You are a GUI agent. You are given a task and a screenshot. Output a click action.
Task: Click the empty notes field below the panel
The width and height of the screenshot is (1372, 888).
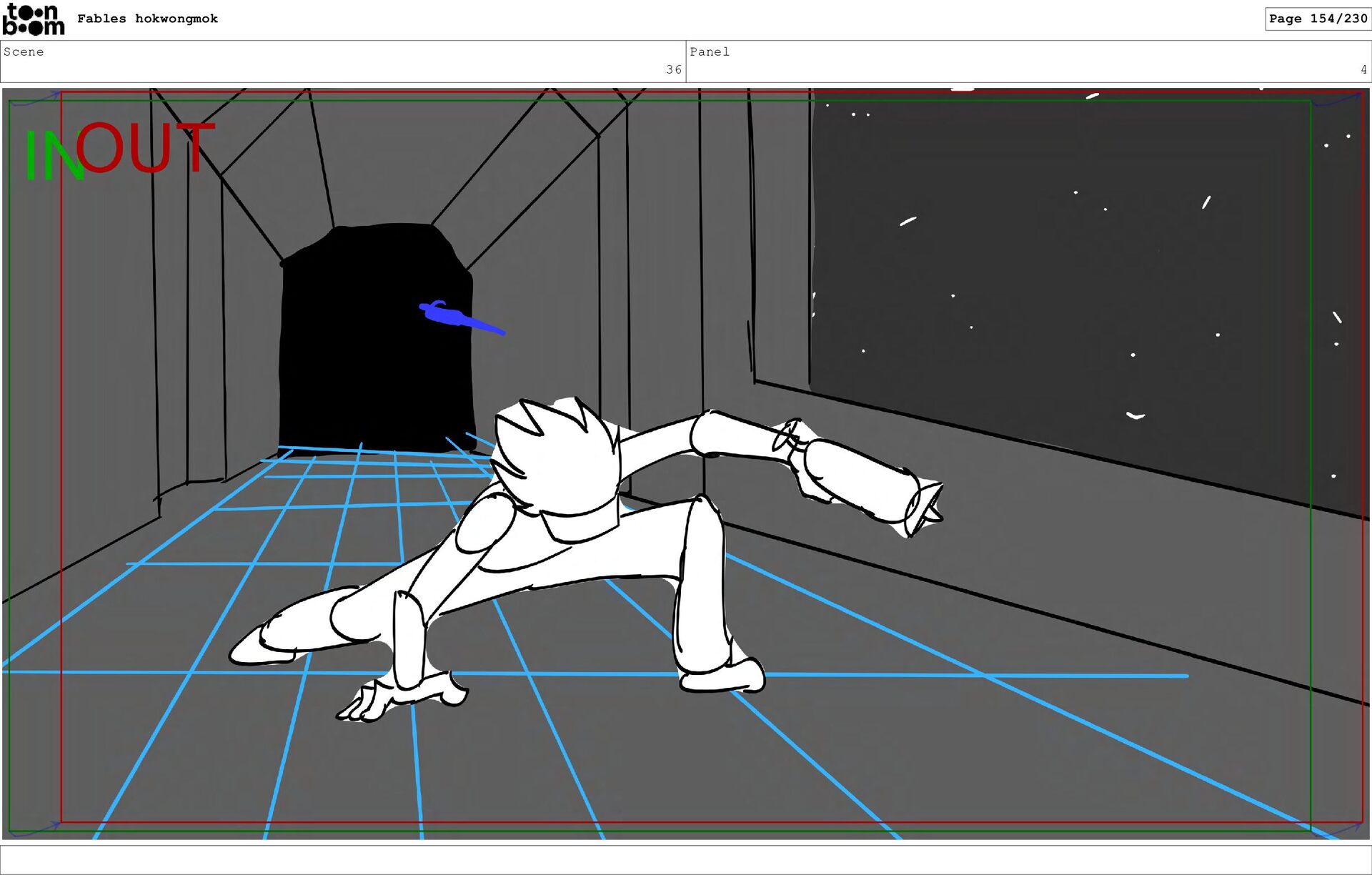point(686,860)
